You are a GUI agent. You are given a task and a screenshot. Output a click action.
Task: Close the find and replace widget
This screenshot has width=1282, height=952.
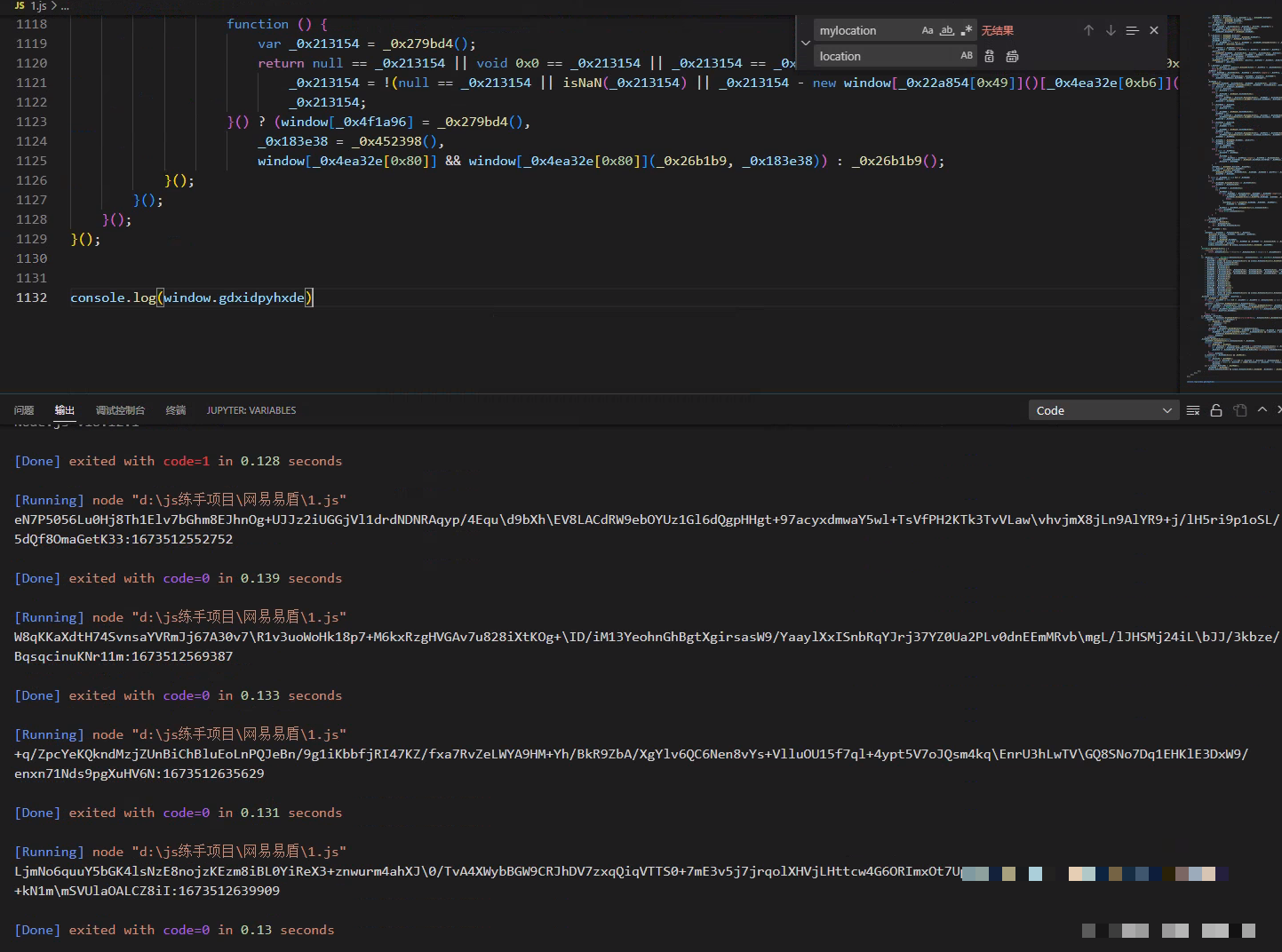click(1154, 30)
